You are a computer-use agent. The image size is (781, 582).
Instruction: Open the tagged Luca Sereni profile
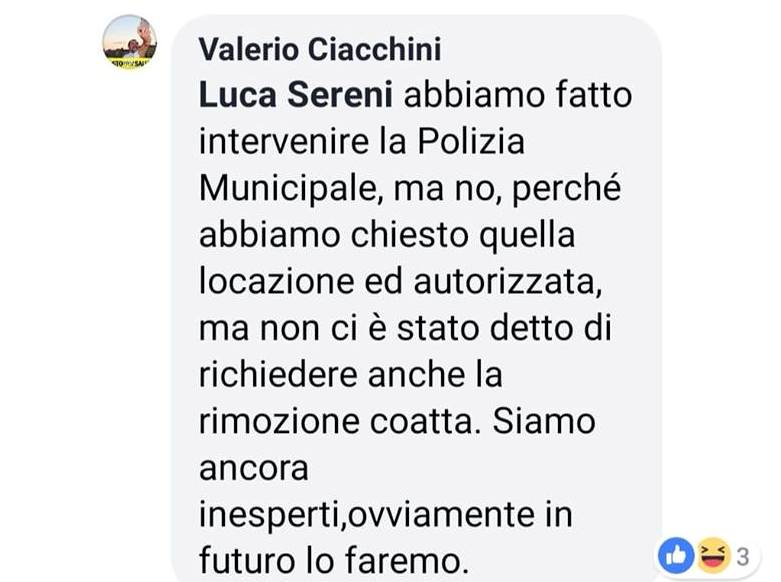(x=296, y=95)
